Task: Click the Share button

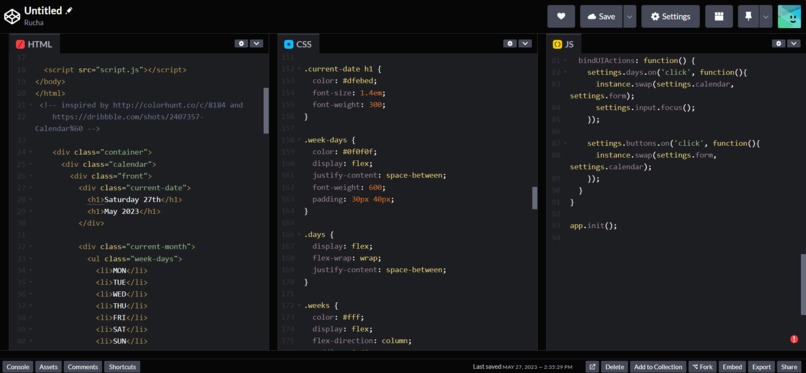Action: click(x=790, y=367)
